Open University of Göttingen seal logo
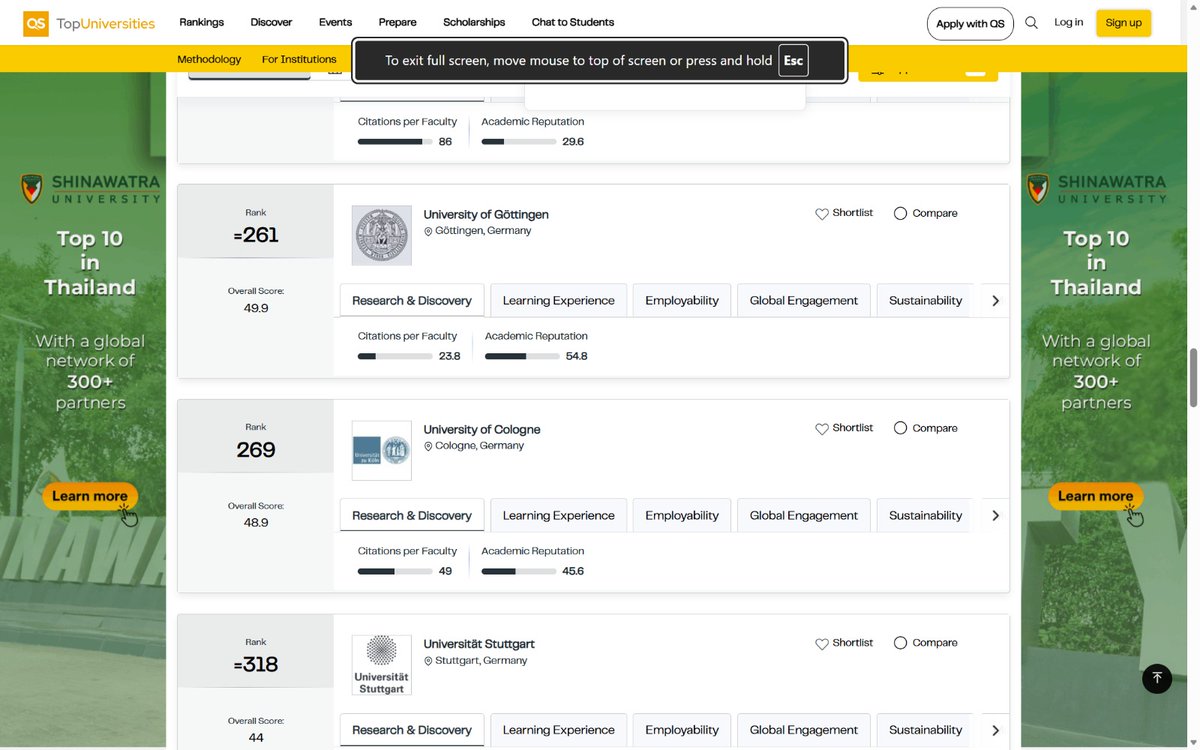Viewport: 1200px width, 750px height. click(382, 236)
